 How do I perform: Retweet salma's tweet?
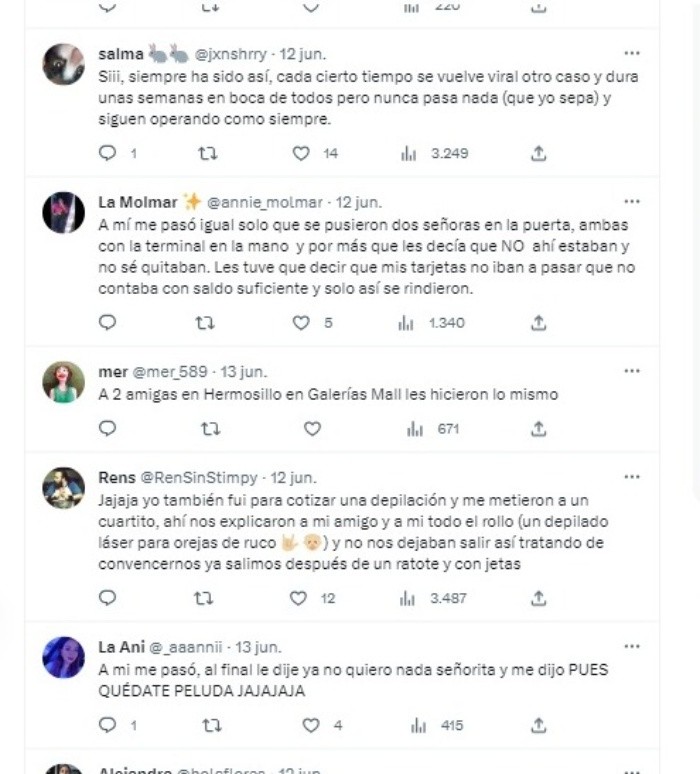tap(207, 153)
